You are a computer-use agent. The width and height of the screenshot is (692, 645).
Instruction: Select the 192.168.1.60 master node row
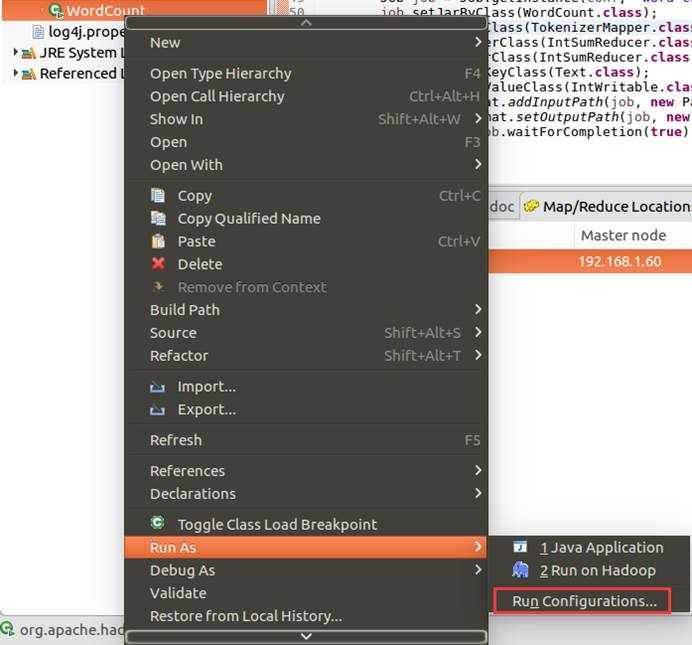(x=590, y=261)
